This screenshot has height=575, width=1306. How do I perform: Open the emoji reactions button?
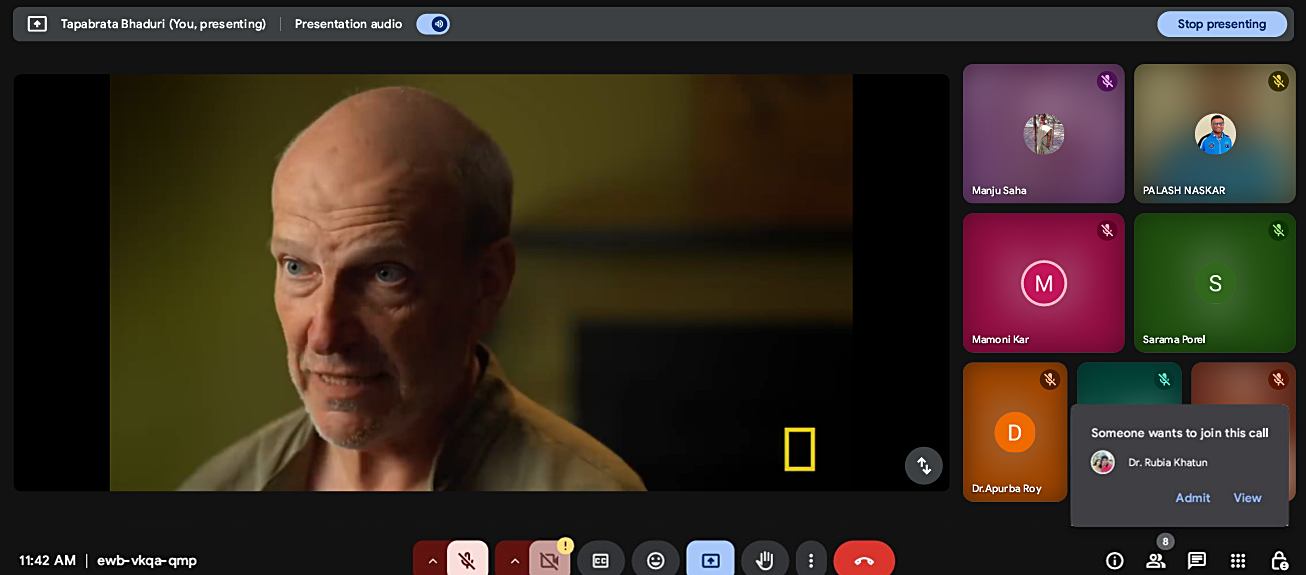pos(656,561)
